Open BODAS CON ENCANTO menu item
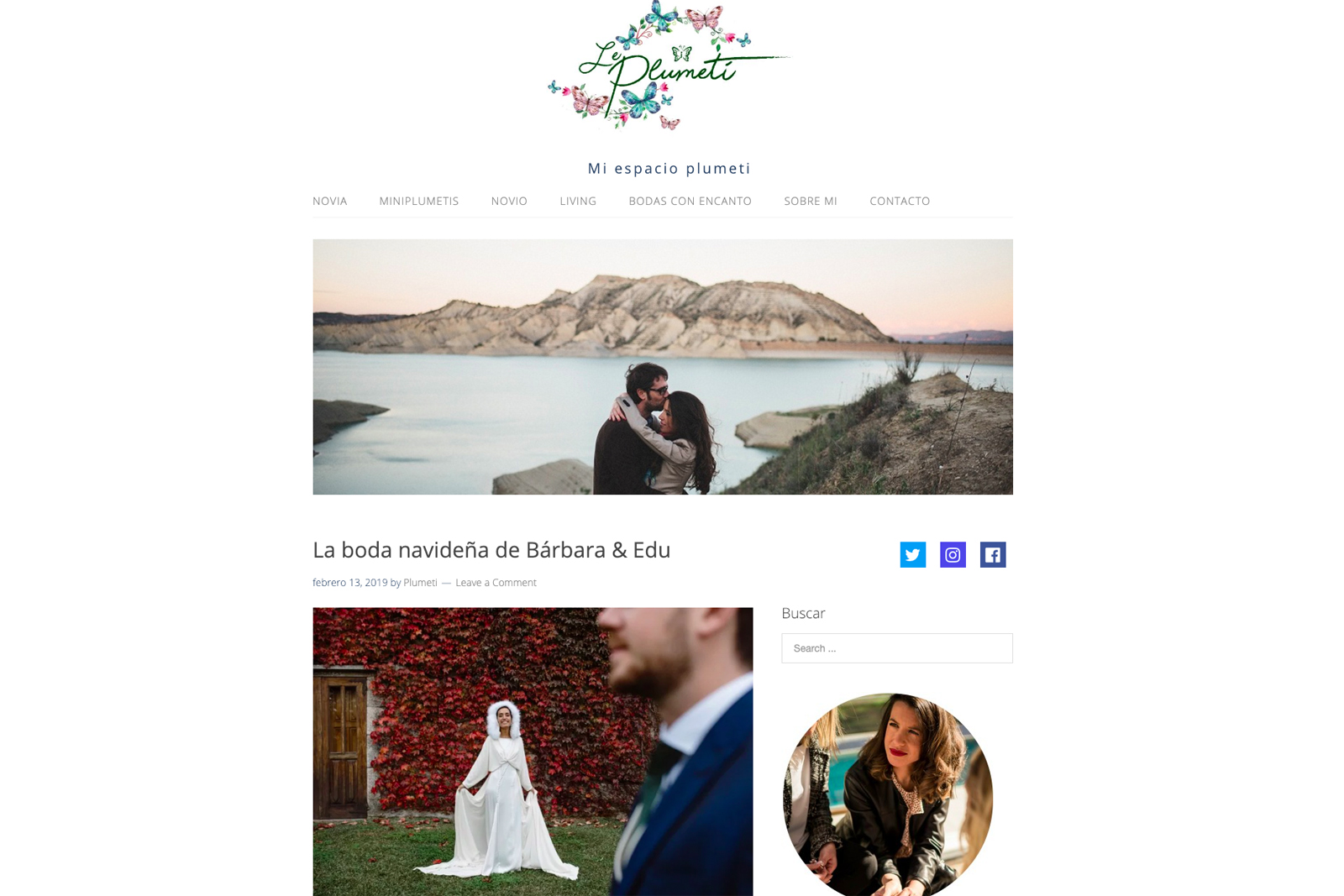This screenshot has width=1344, height=896. coord(690,201)
